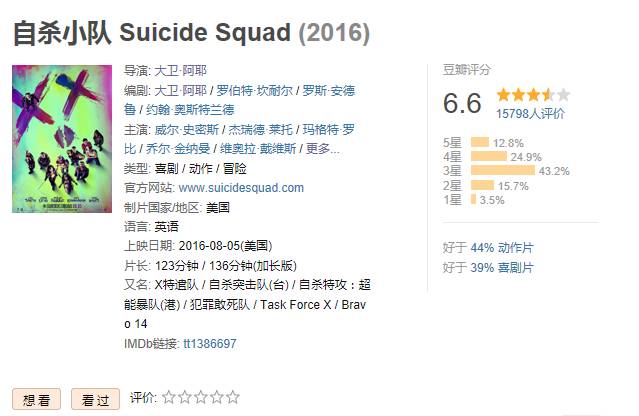This screenshot has width=639, height=416.
Task: Select the fourth star in 评价 row
Action: coord(216,397)
